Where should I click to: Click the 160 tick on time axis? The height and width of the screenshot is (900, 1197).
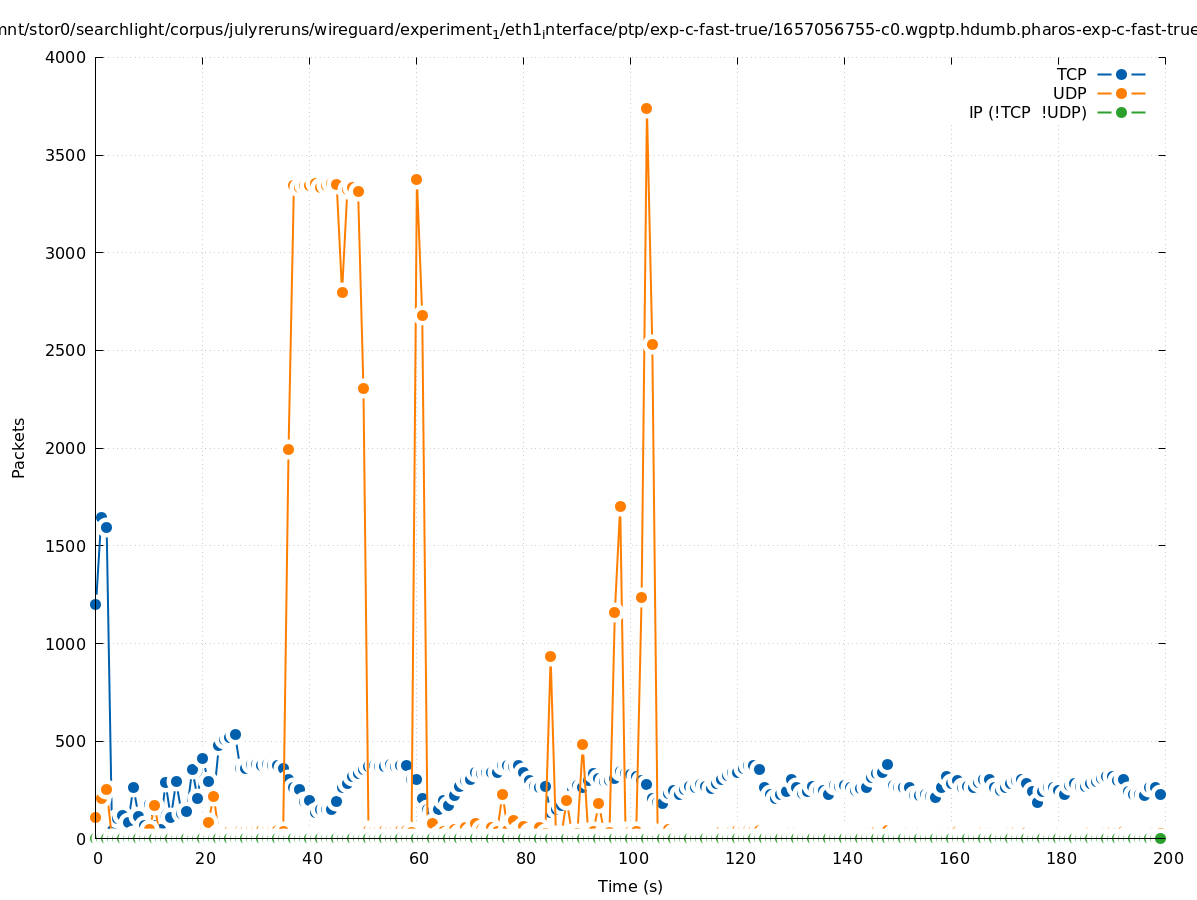(x=953, y=858)
